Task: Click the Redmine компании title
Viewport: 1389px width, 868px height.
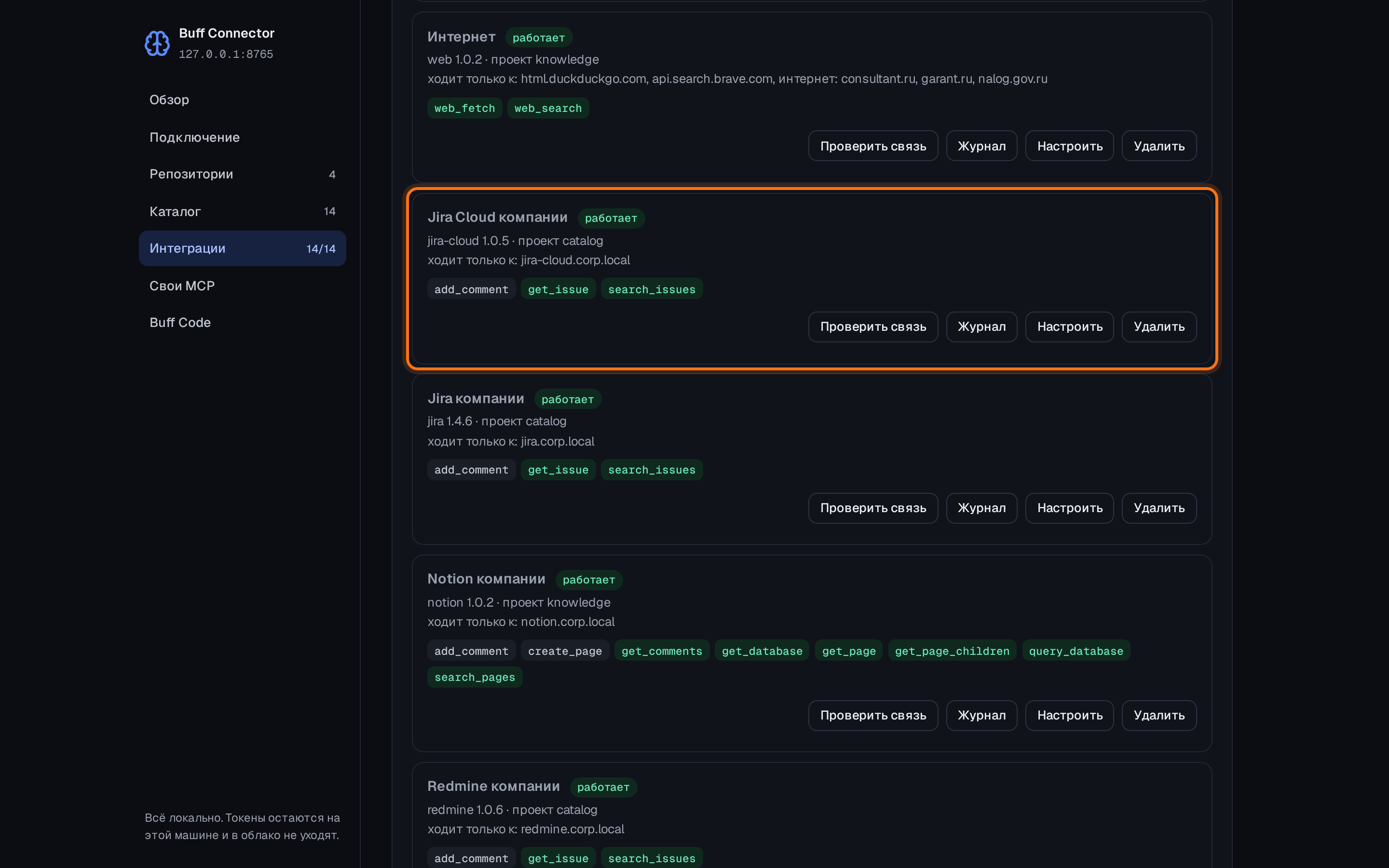Action: (x=493, y=786)
